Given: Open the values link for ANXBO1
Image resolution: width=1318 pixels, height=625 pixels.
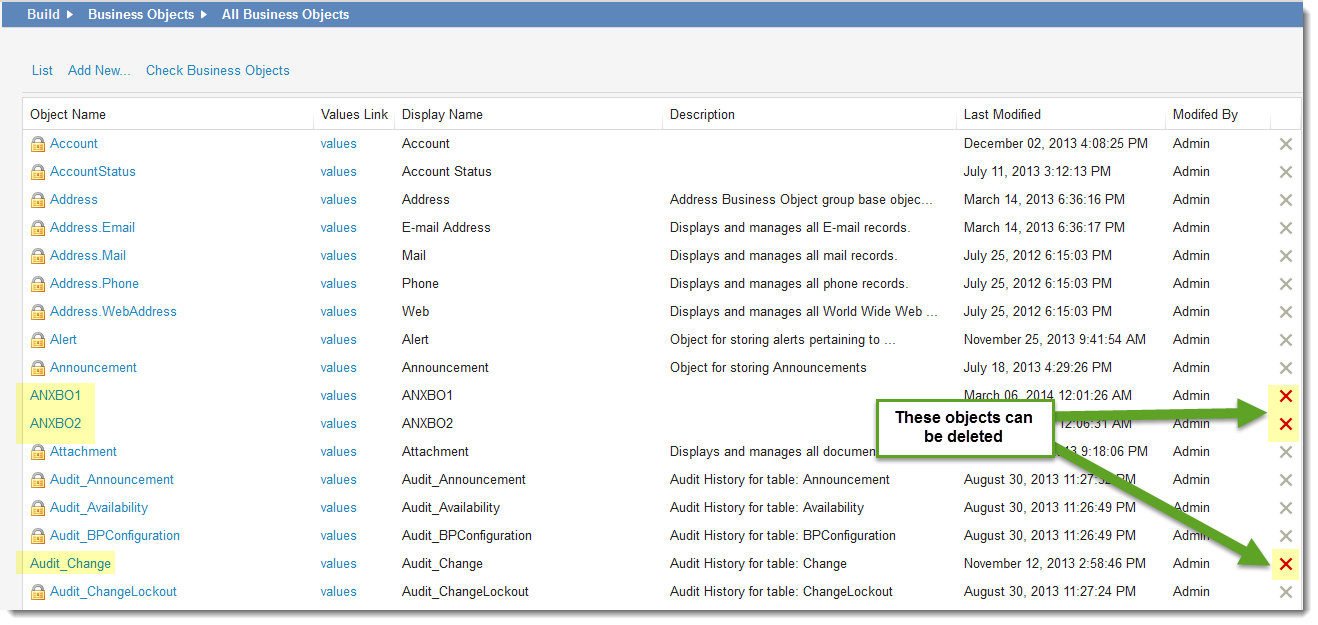Looking at the screenshot, I should pyautogui.click(x=338, y=395).
